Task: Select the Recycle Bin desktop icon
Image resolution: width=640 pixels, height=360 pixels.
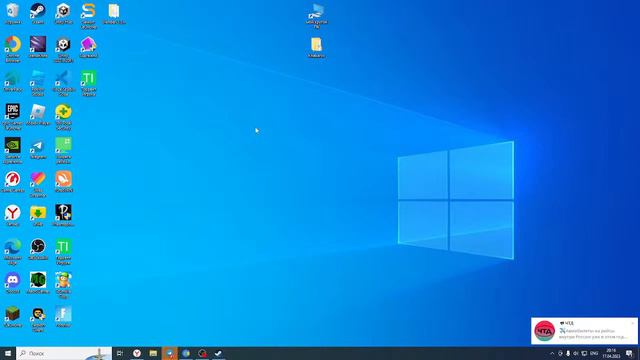Action: pyautogui.click(x=13, y=14)
